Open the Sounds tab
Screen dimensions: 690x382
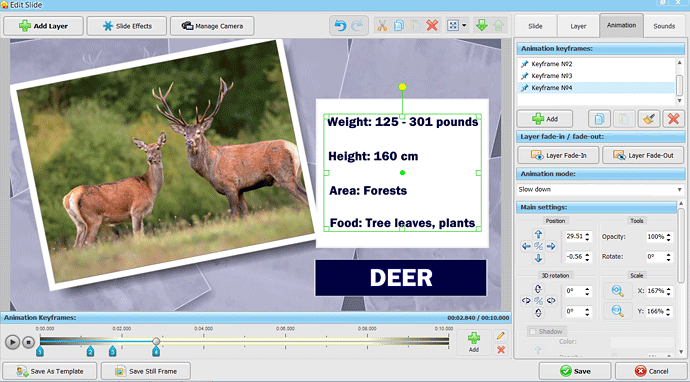[664, 26]
